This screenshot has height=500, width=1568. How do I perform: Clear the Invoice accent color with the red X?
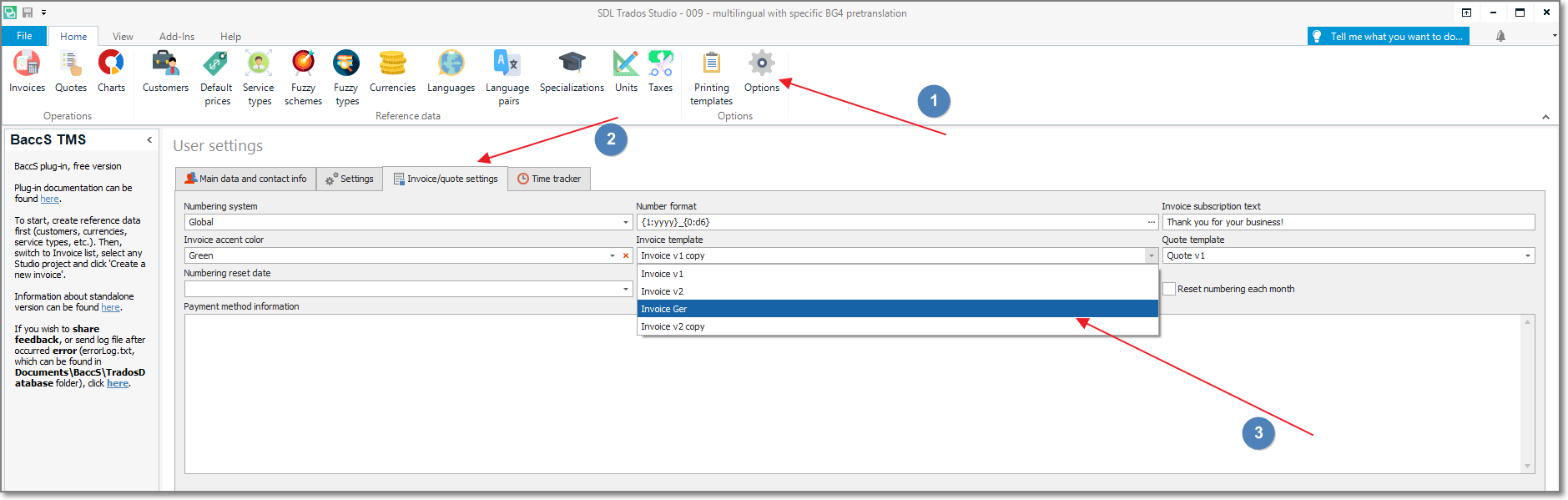coord(626,255)
